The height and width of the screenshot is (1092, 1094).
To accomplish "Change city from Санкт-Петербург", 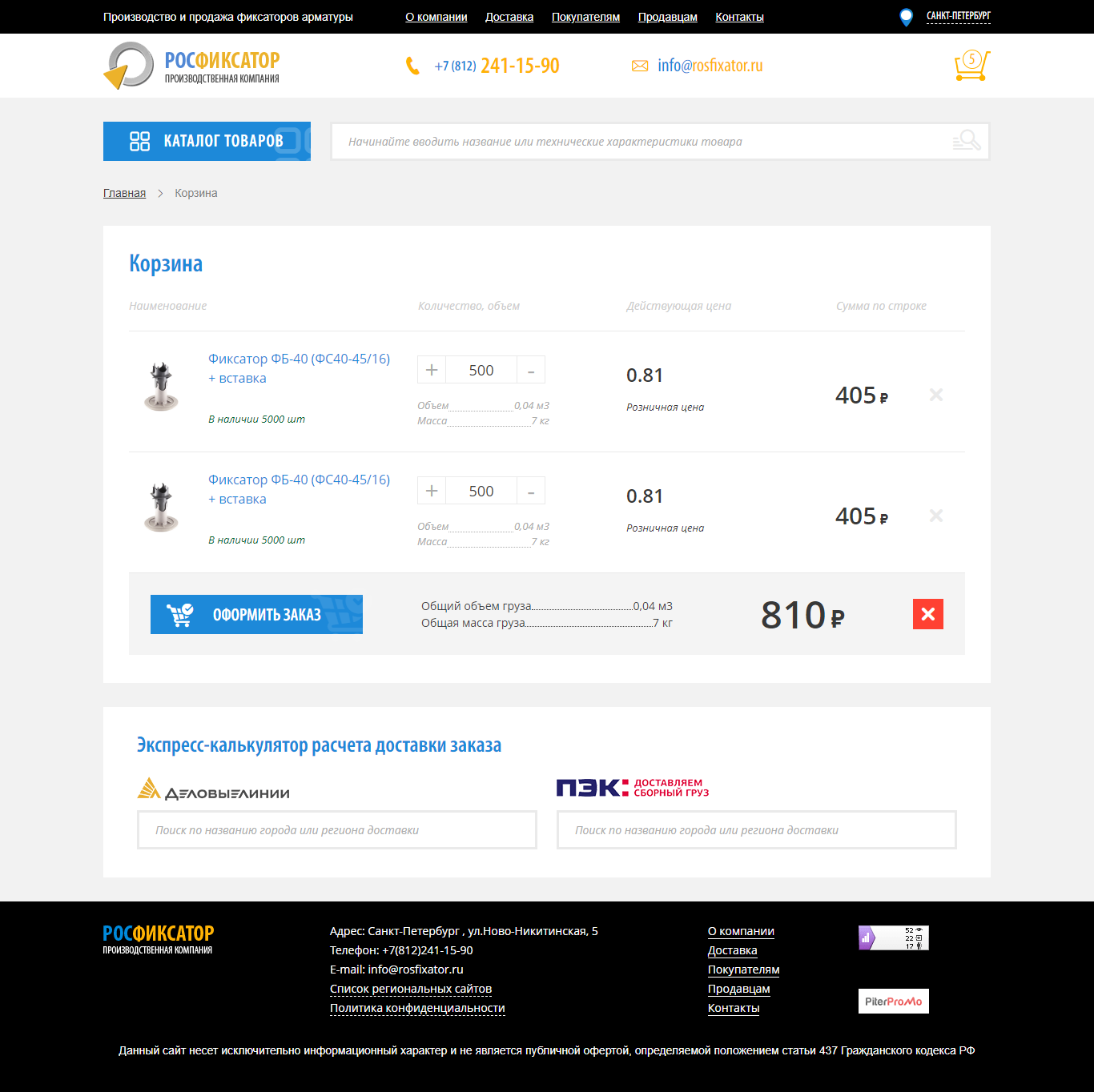I will pos(958,16).
